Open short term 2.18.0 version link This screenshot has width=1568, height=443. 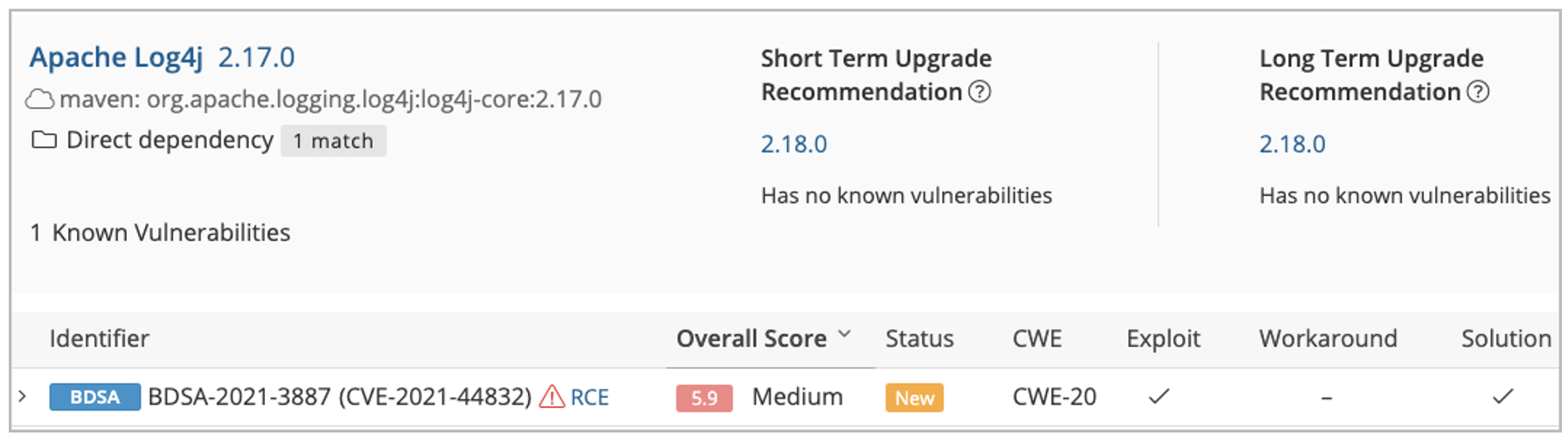[x=794, y=144]
